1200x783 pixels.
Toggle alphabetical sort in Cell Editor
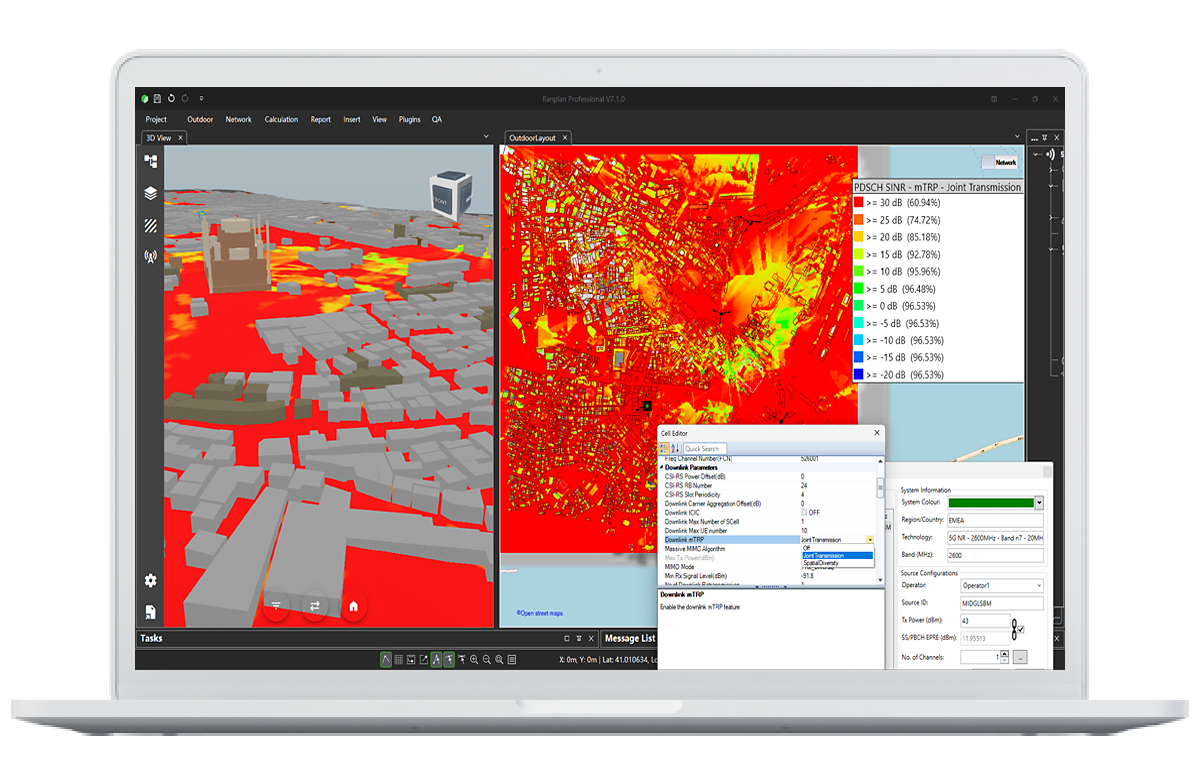(675, 448)
